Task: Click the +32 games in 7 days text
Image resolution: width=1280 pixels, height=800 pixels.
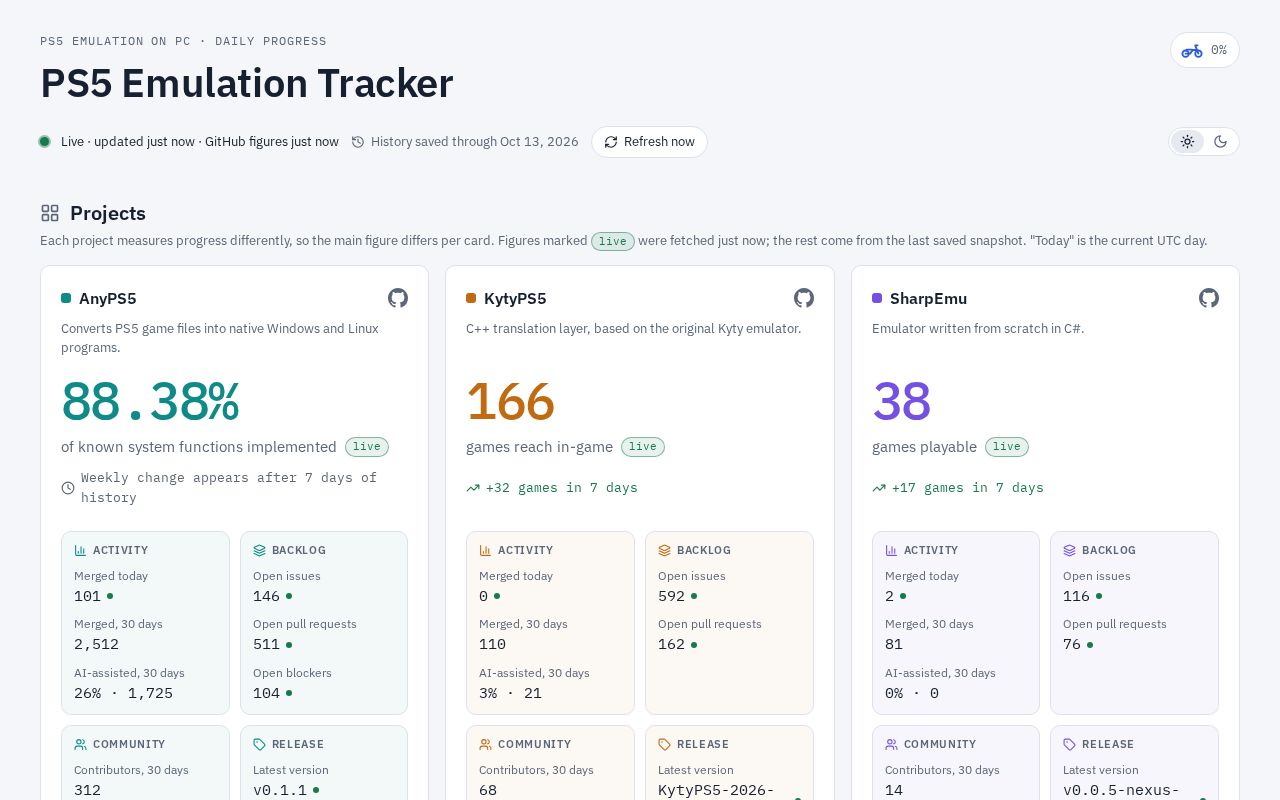Action: [x=561, y=488]
